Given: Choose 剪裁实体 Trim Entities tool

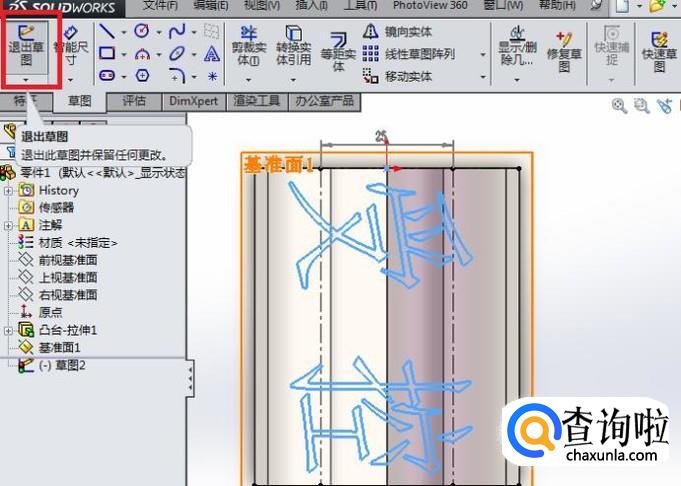Looking at the screenshot, I should pyautogui.click(x=248, y=46).
